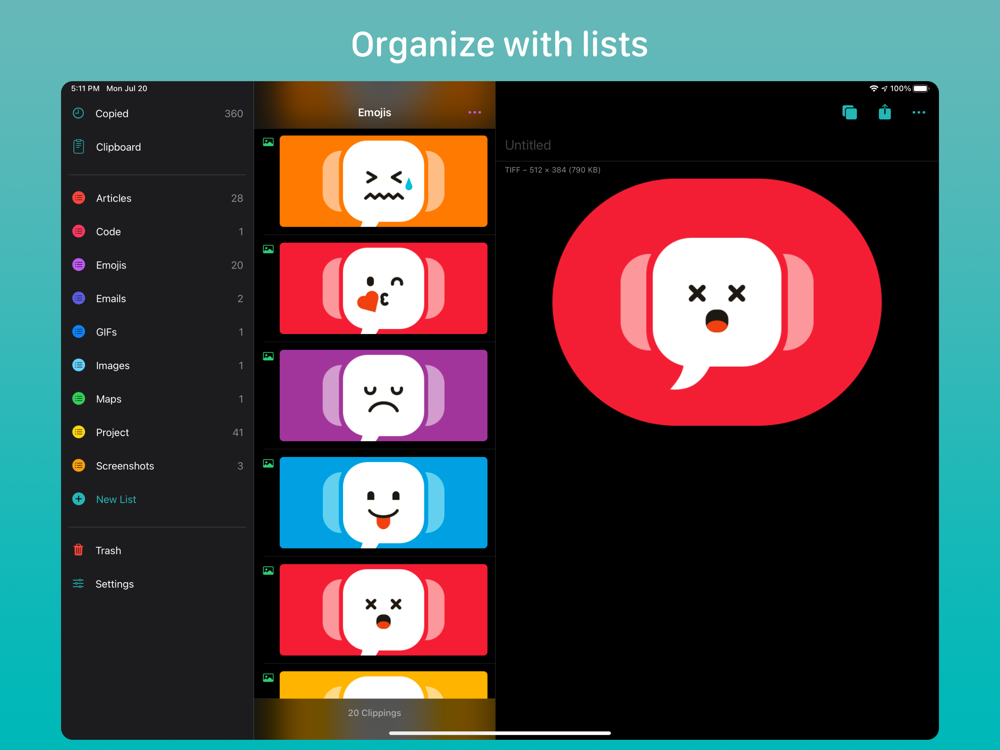The height and width of the screenshot is (750, 1000).
Task: Open the Emojis list
Action: [x=157, y=265]
